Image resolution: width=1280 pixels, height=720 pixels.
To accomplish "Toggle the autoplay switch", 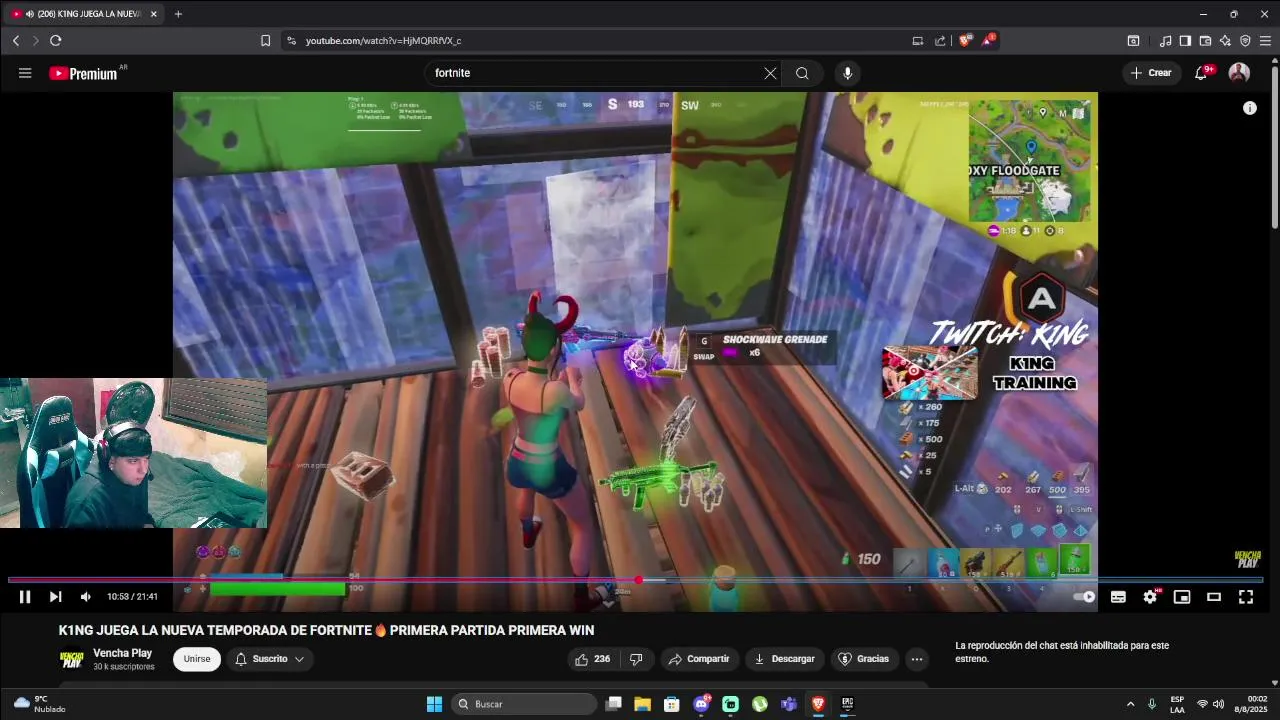I will coord(1084,597).
